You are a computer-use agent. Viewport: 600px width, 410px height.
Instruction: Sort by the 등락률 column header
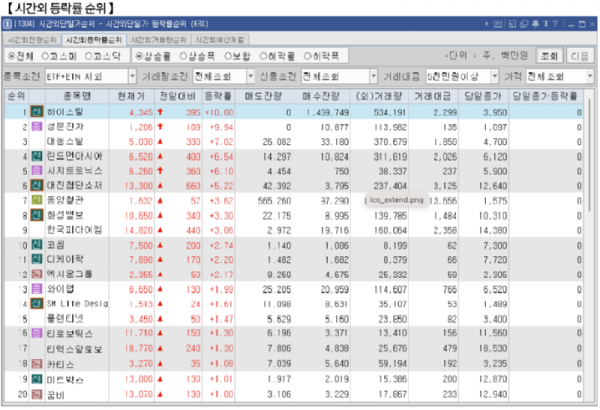[x=218, y=96]
